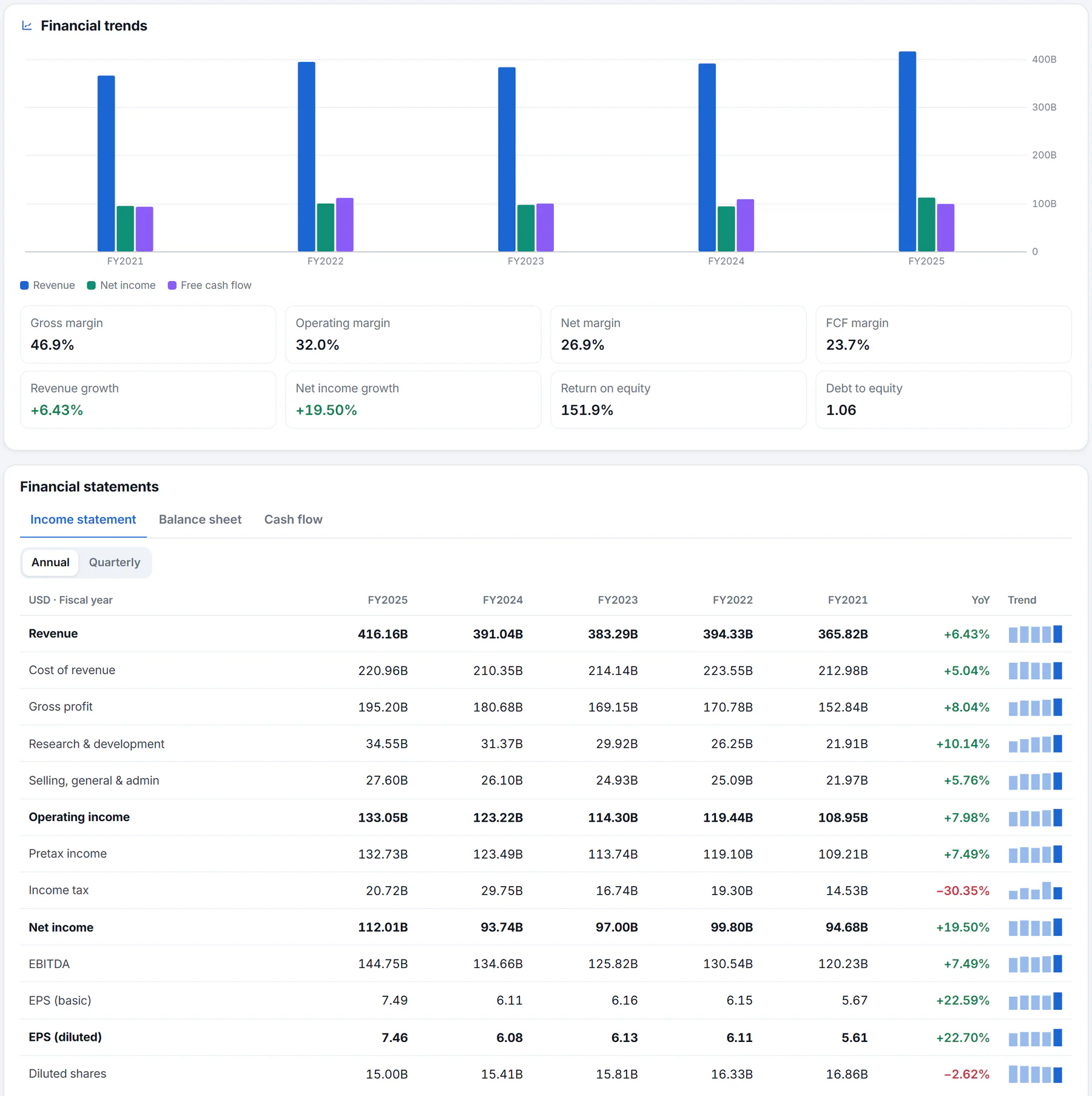This screenshot has height=1096, width=1092.
Task: Click the Debt to equity 1.06 card
Action: 943,400
